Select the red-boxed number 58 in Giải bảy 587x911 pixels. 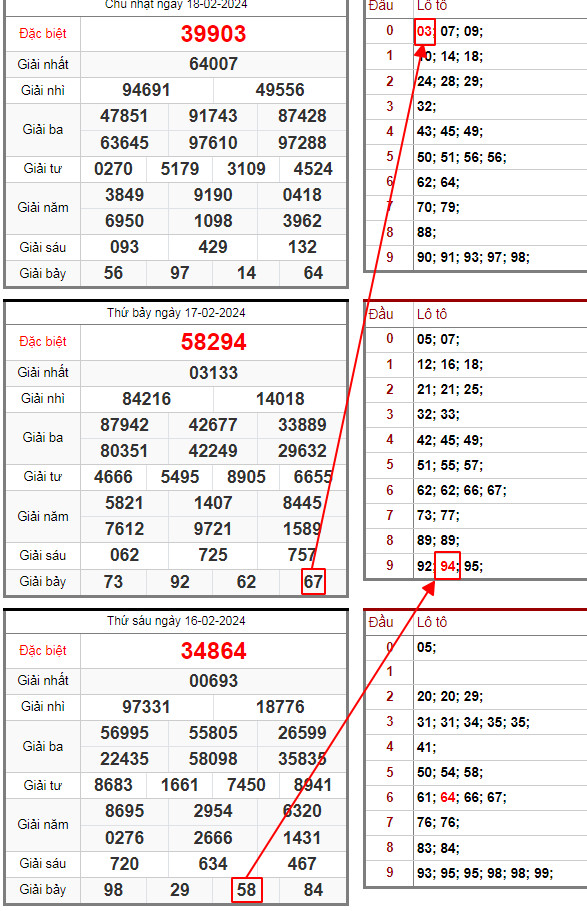coord(246,890)
